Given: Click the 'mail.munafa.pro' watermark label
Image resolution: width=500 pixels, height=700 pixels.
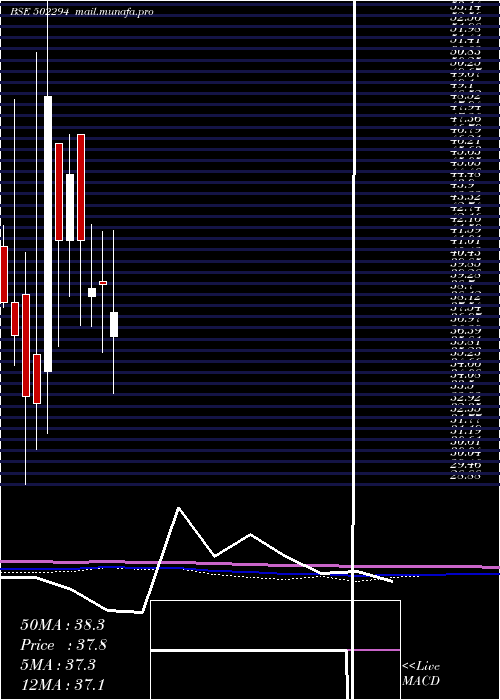Looking at the screenshot, I should [x=114, y=12].
